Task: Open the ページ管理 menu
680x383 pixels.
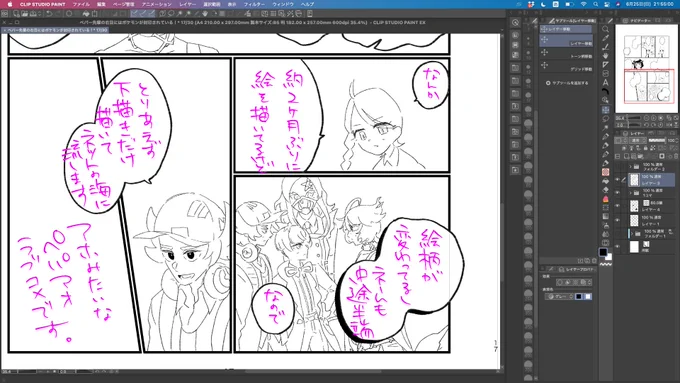Action: [x=124, y=4]
